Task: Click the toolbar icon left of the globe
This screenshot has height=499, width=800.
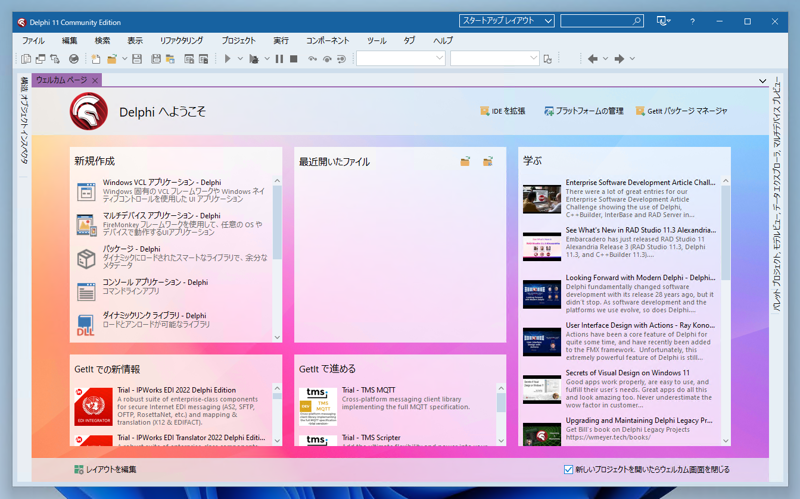Action: click(x=55, y=59)
